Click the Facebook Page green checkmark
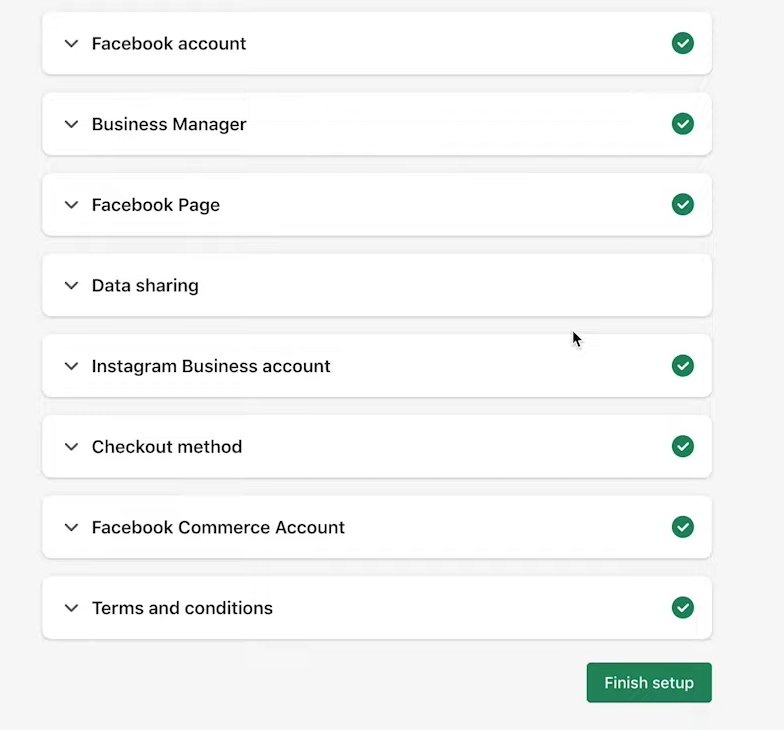 pyautogui.click(x=682, y=204)
